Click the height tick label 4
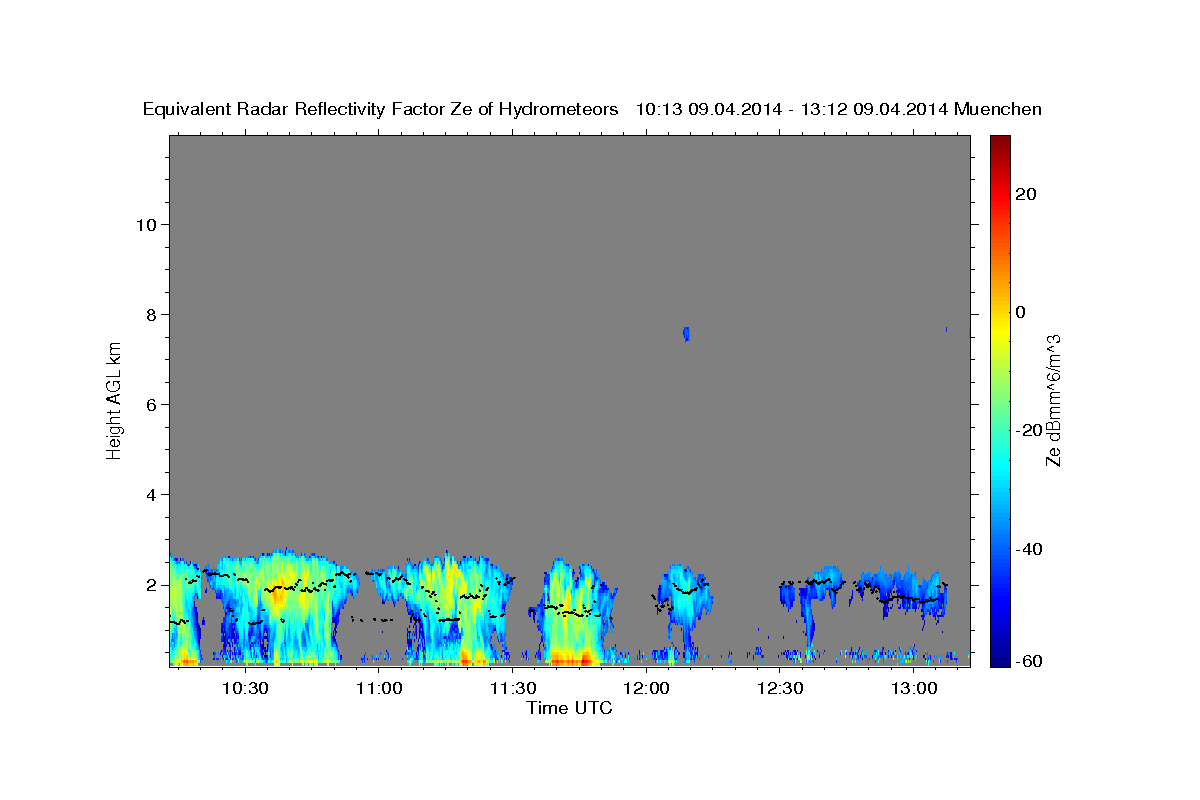Screen dimensions: 1200x800 [151, 494]
